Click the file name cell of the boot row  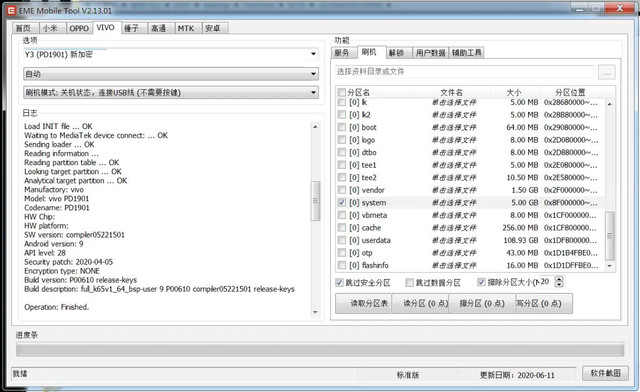(454, 127)
